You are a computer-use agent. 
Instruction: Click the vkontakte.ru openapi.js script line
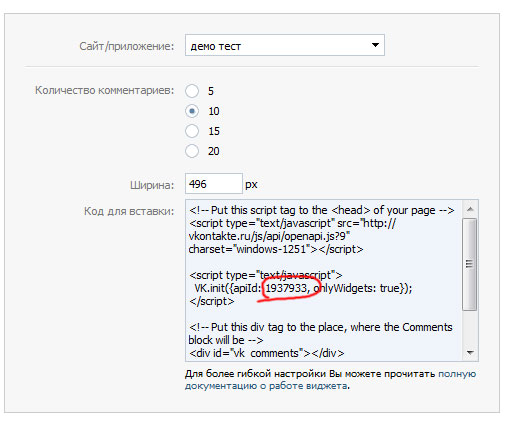coord(269,236)
